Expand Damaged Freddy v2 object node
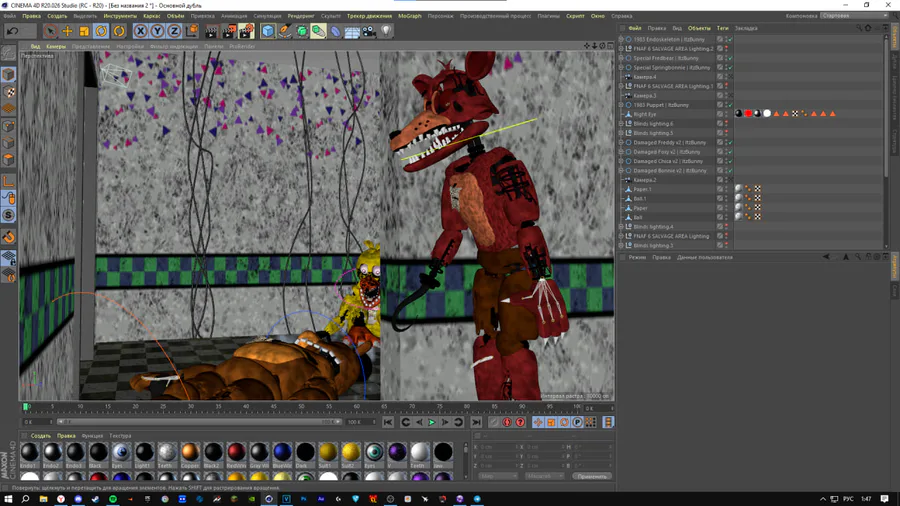900x506 pixels. (x=621, y=142)
